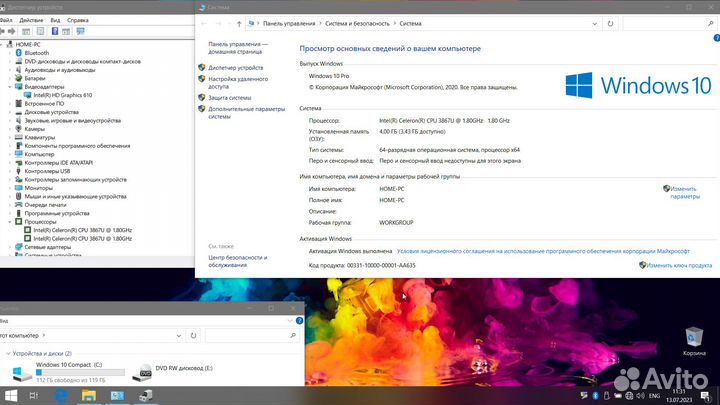Open the DVD RW drive (E:) icon
Image resolution: width=720 pixels, height=405 pixels.
pos(142,372)
